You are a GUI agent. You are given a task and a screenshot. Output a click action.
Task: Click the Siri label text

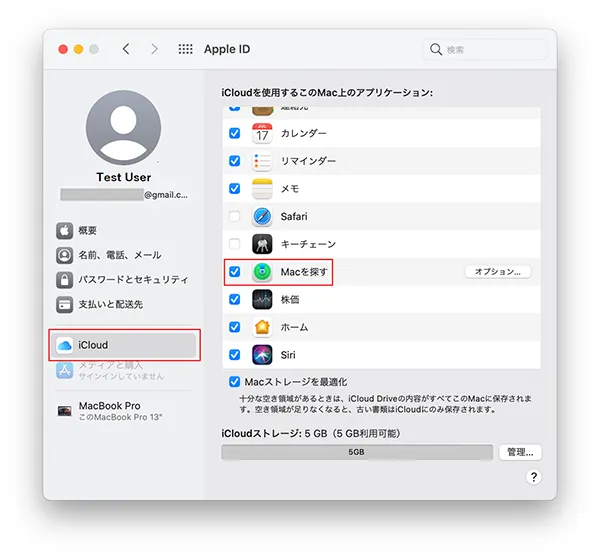coord(288,355)
